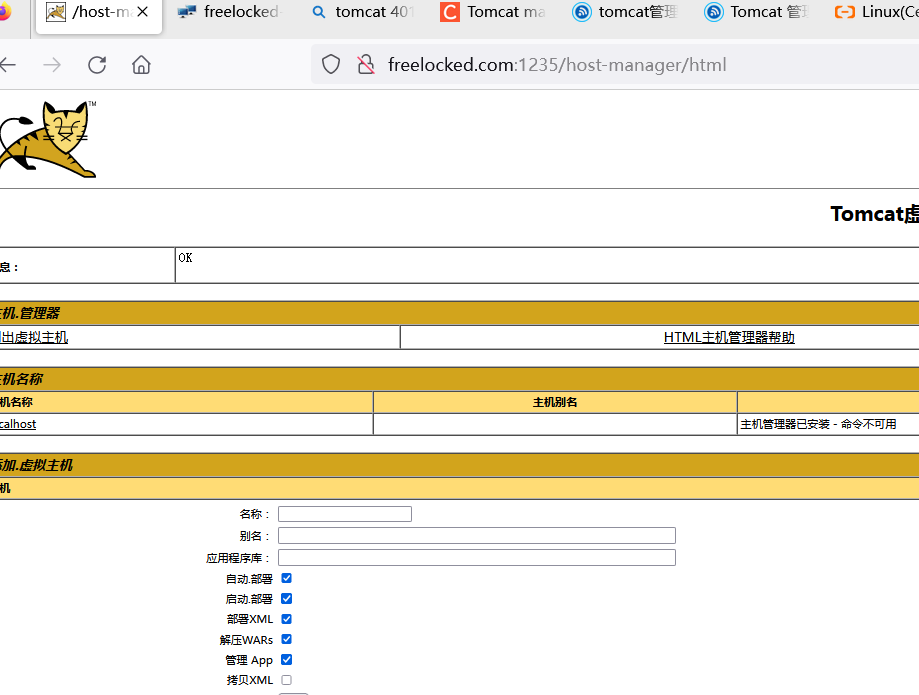The width and height of the screenshot is (919, 695).
Task: Click the 主机别名 column header
Action: pyautogui.click(x=555, y=402)
